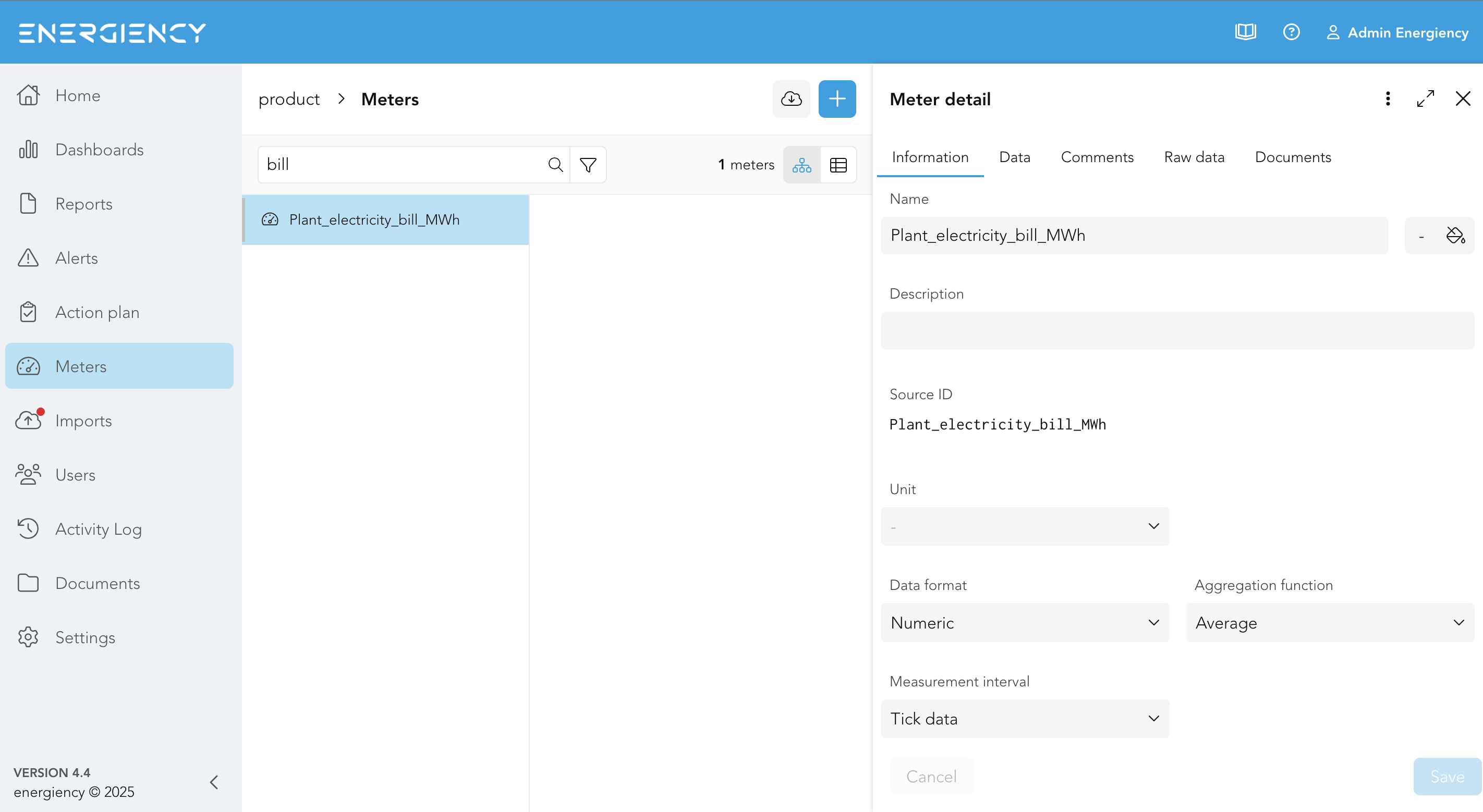Open the Comments tab
Screen dimensions: 1483x812
point(1097,157)
